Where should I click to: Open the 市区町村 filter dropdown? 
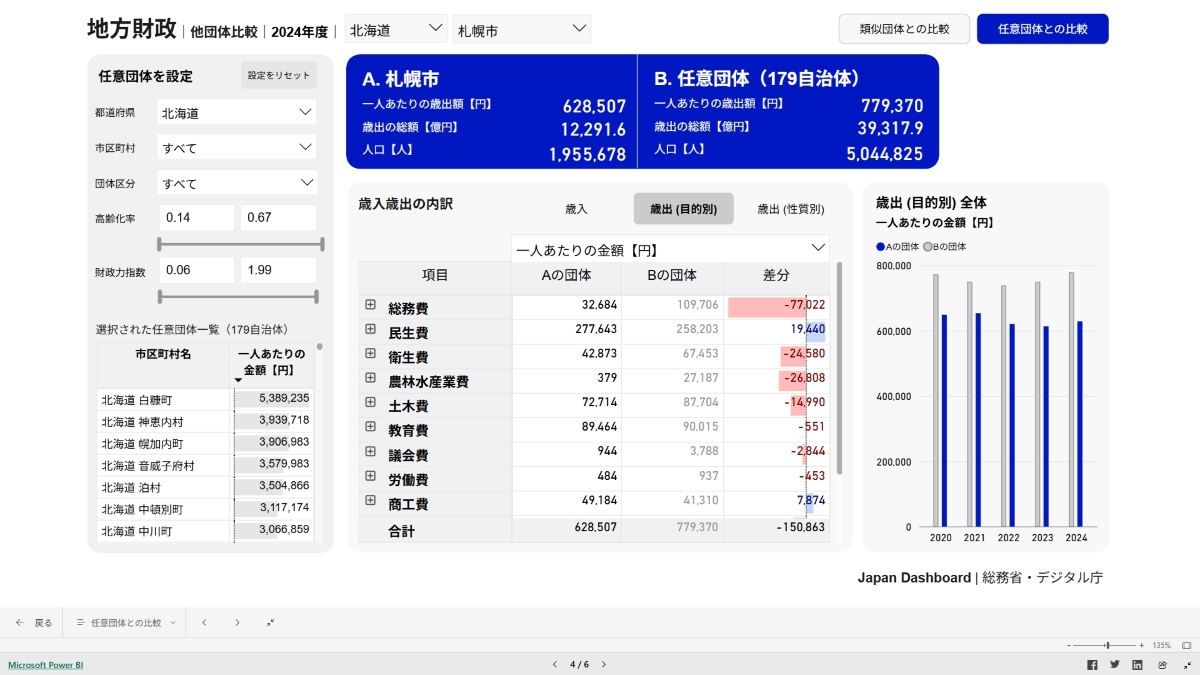[x=237, y=147]
